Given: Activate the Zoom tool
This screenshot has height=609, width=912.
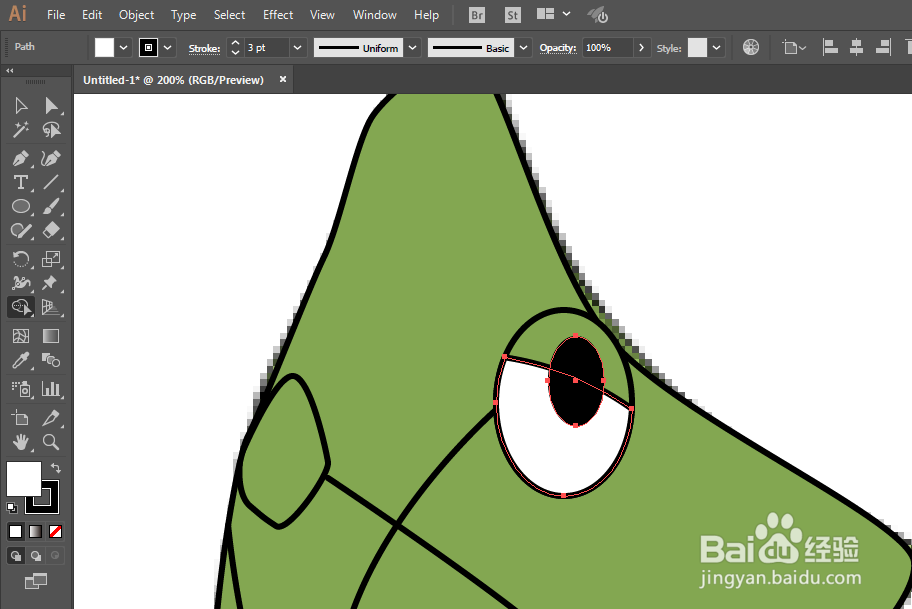Looking at the screenshot, I should tap(51, 442).
